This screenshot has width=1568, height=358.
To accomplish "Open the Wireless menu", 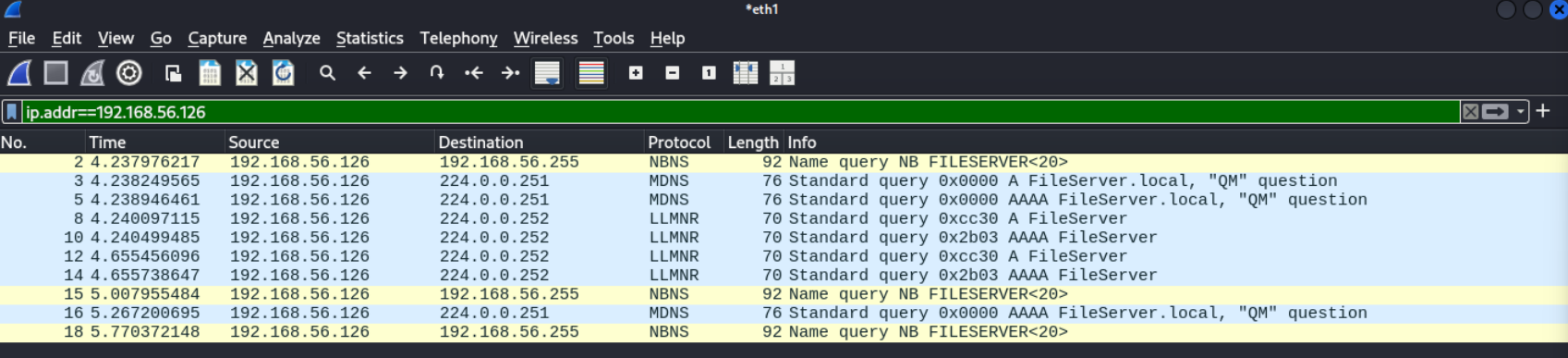I will click(x=545, y=38).
